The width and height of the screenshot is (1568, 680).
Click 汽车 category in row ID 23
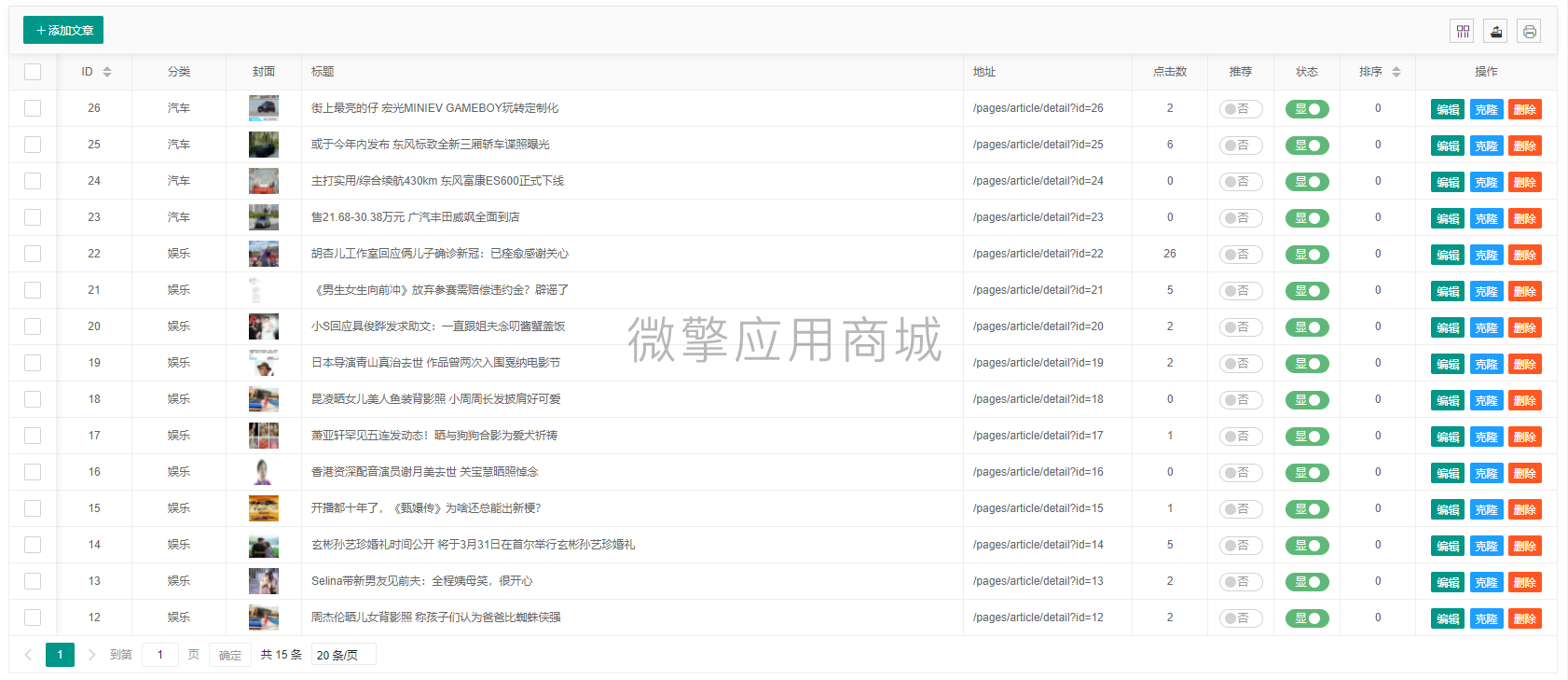(x=179, y=217)
